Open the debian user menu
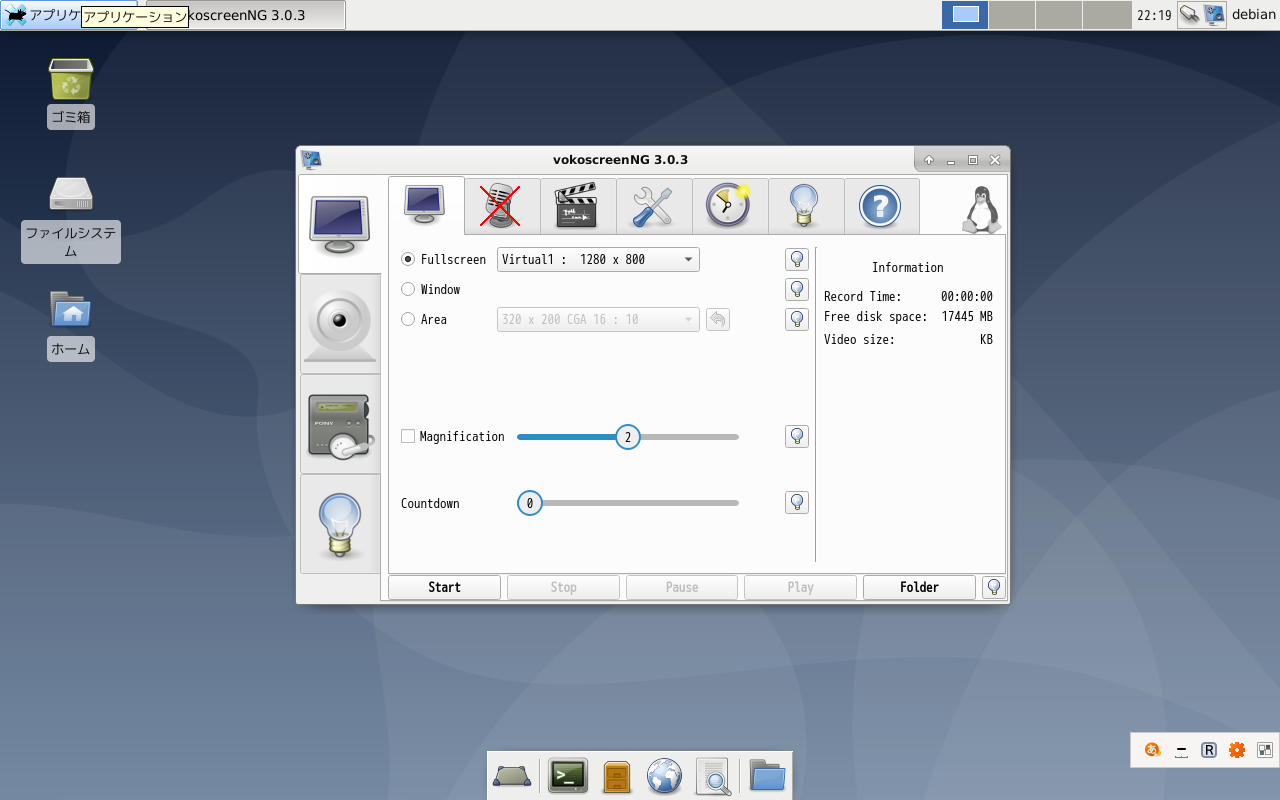This screenshot has width=1280, height=800. click(x=1253, y=15)
